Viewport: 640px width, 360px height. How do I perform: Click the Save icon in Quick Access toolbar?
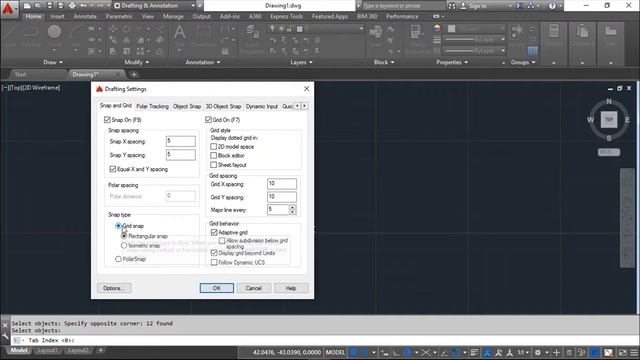[x=49, y=6]
